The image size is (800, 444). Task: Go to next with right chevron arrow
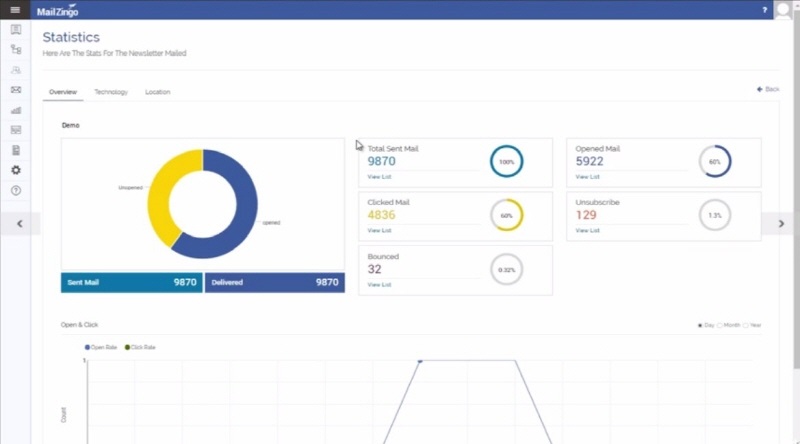781,224
